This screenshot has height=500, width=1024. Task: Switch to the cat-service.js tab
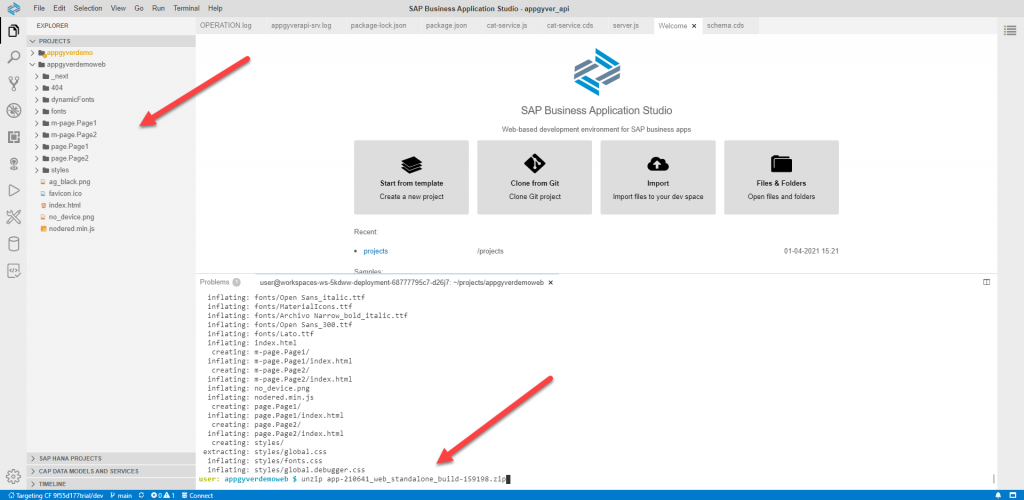pyautogui.click(x=507, y=26)
